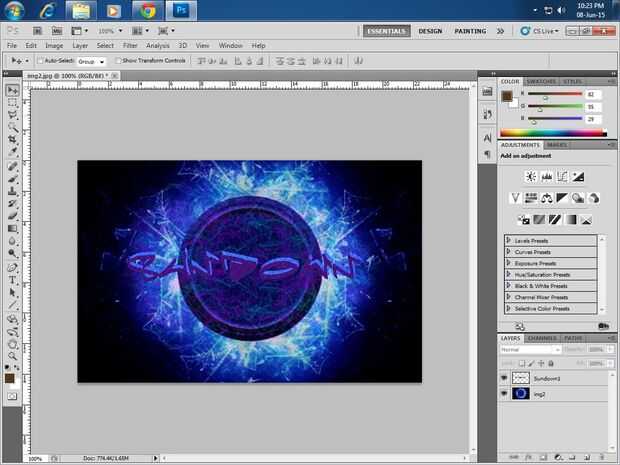The height and width of the screenshot is (465, 620).
Task: Select the Move tool in the toolbox
Action: click(x=13, y=91)
